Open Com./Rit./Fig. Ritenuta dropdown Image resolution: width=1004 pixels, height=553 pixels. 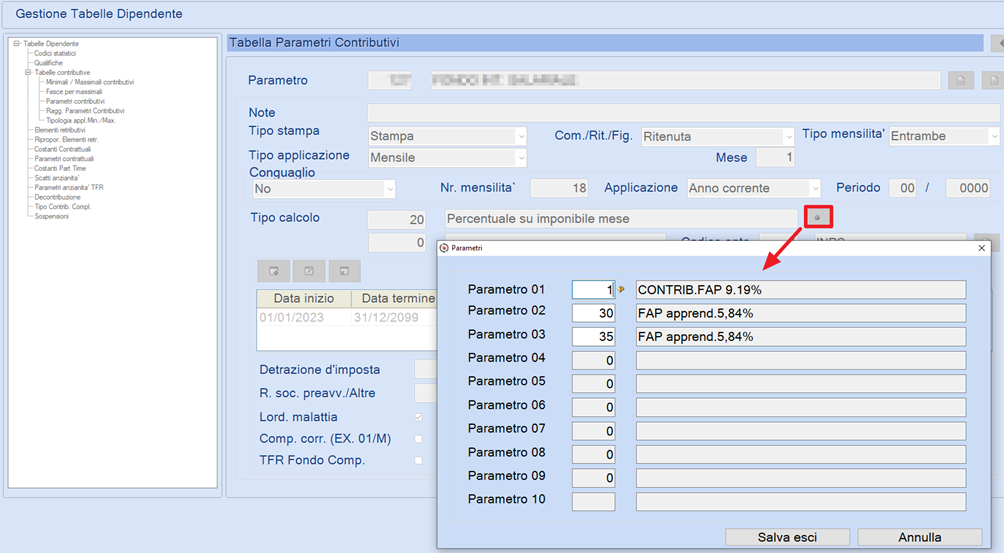789,136
